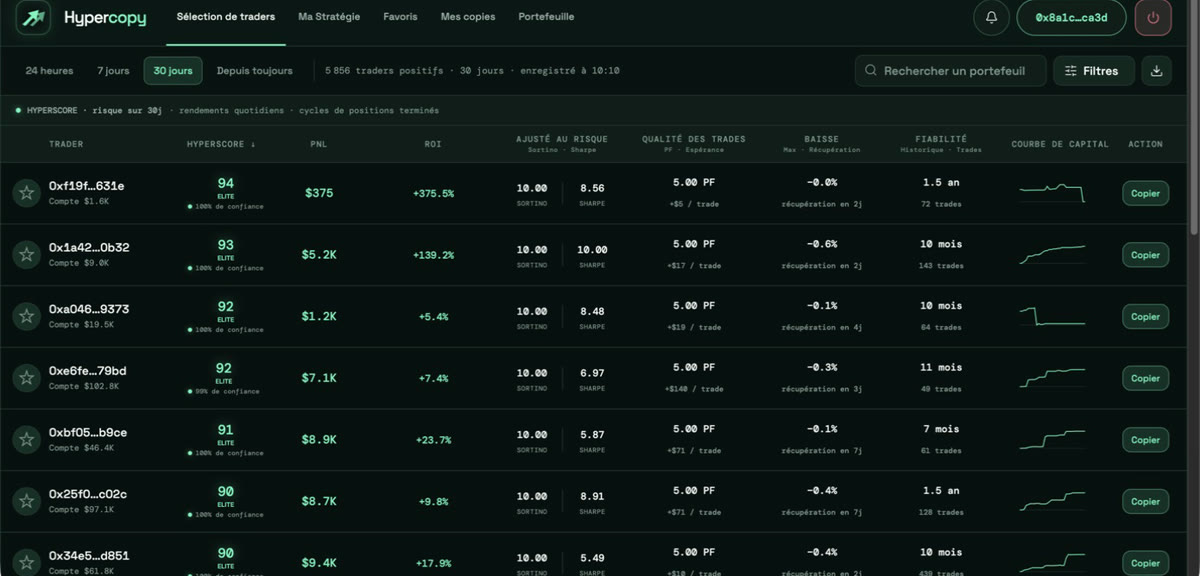This screenshot has height=576, width=1200.
Task: Click the HYPERSCORE legend label
Action: [54, 110]
